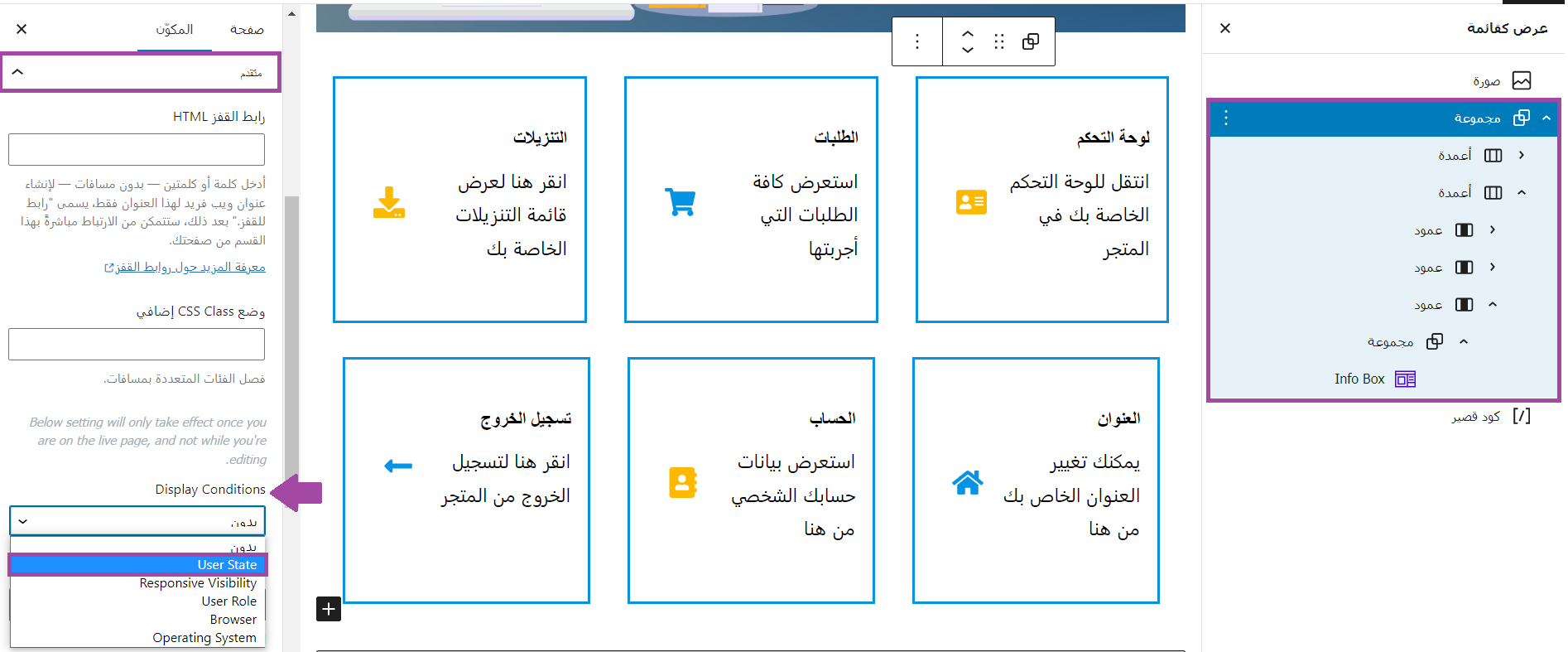This screenshot has height=652, width=1568.
Task: Open the anchor links learn more link
Action: (185, 267)
